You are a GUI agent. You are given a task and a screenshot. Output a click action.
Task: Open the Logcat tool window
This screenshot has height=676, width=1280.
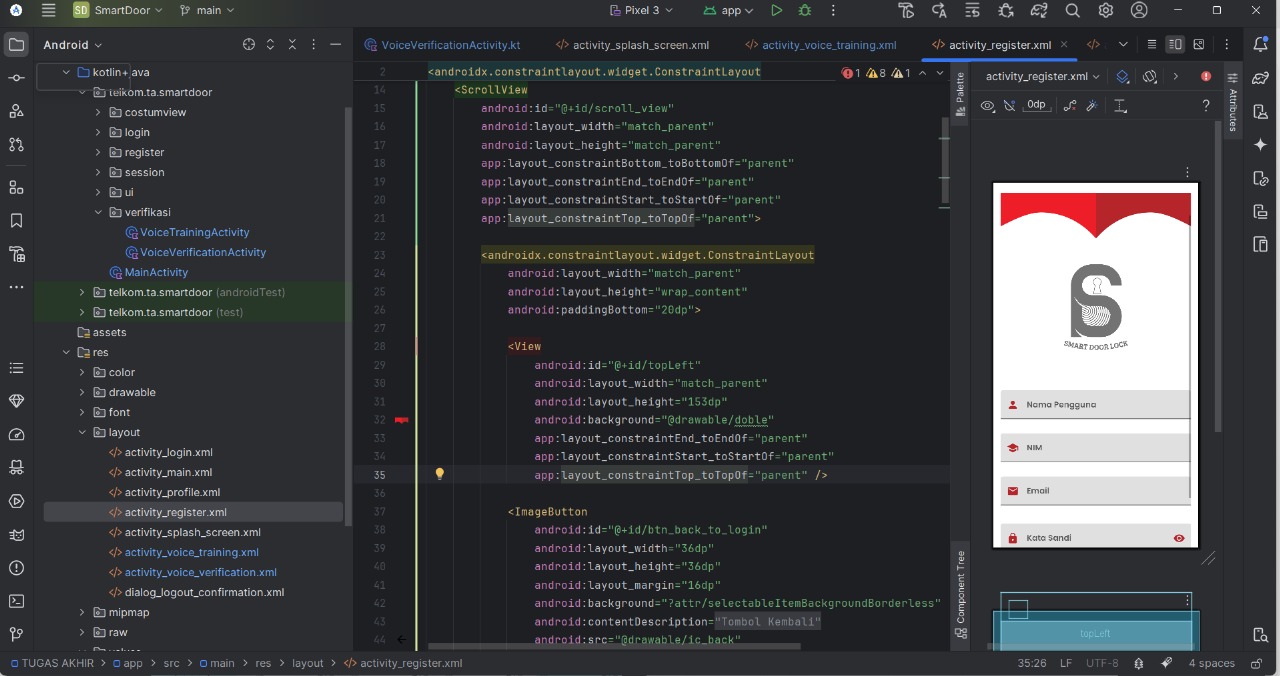tap(16, 534)
